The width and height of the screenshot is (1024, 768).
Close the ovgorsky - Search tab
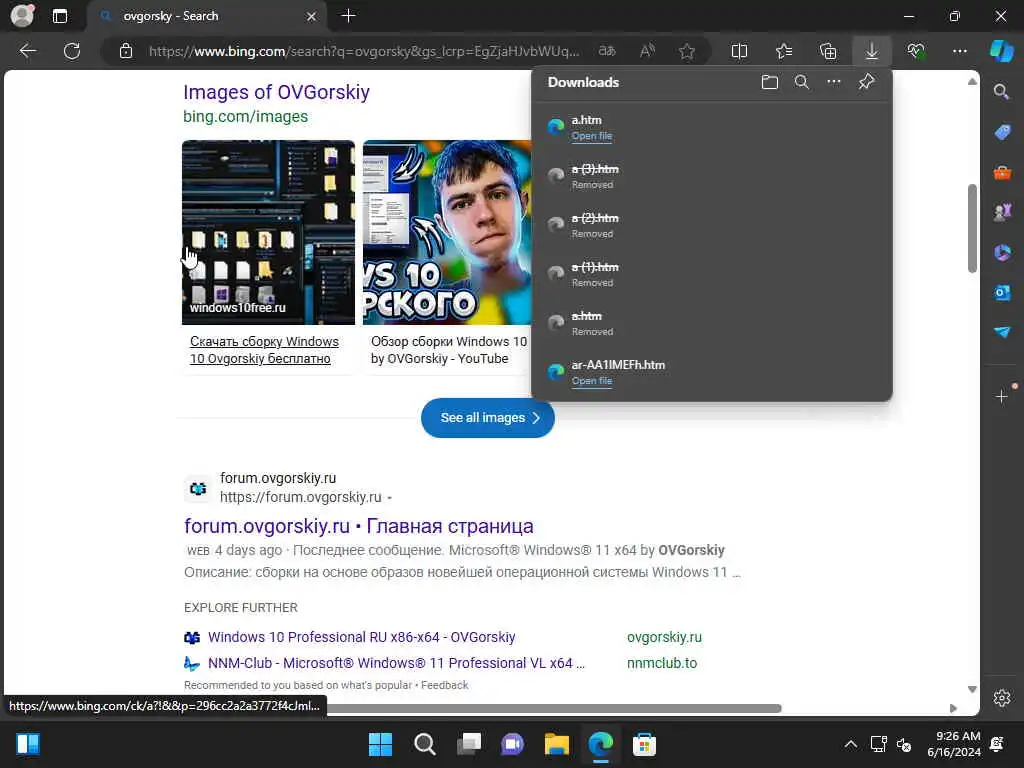[312, 16]
